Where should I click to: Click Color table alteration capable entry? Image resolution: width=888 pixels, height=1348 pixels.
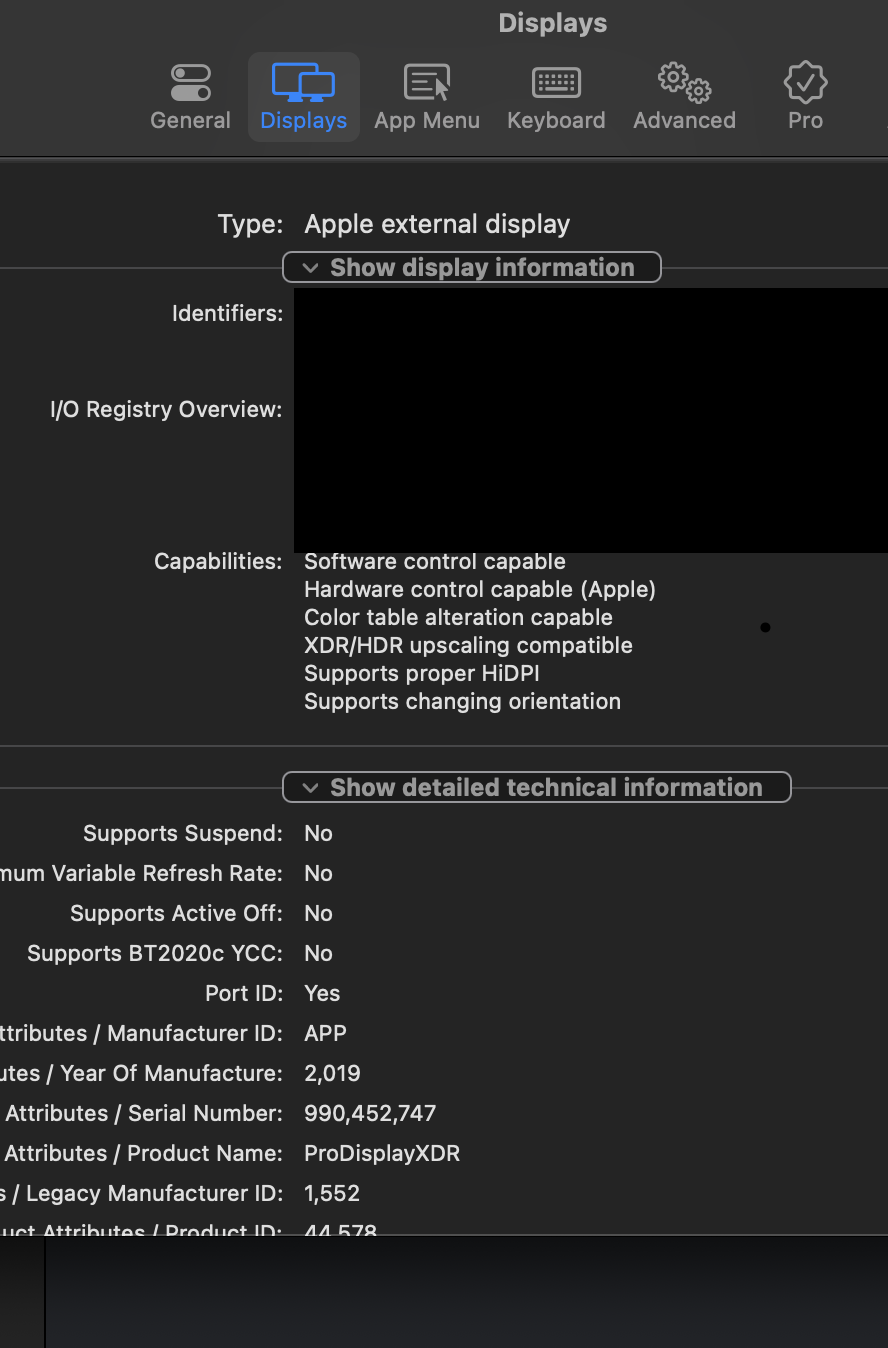coord(458,618)
